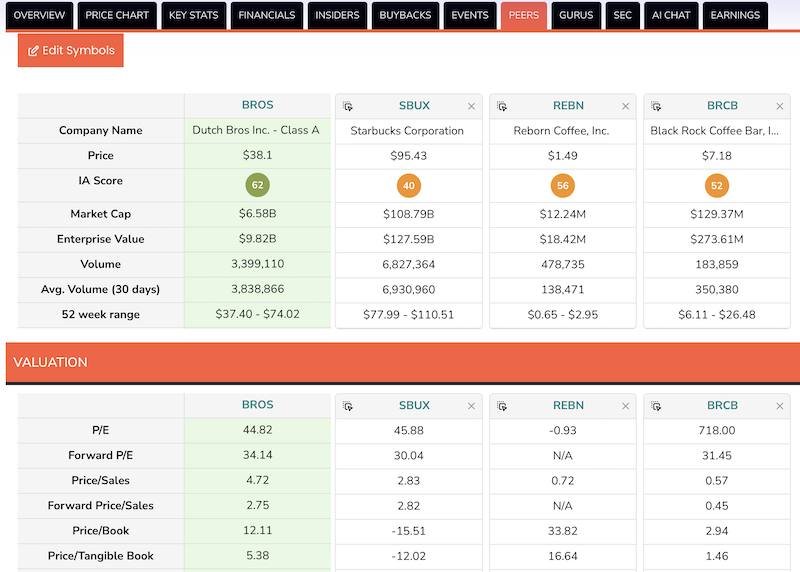This screenshot has height=572, width=800.
Task: Click the icon left of SBUX in Valuation table
Action: [348, 406]
